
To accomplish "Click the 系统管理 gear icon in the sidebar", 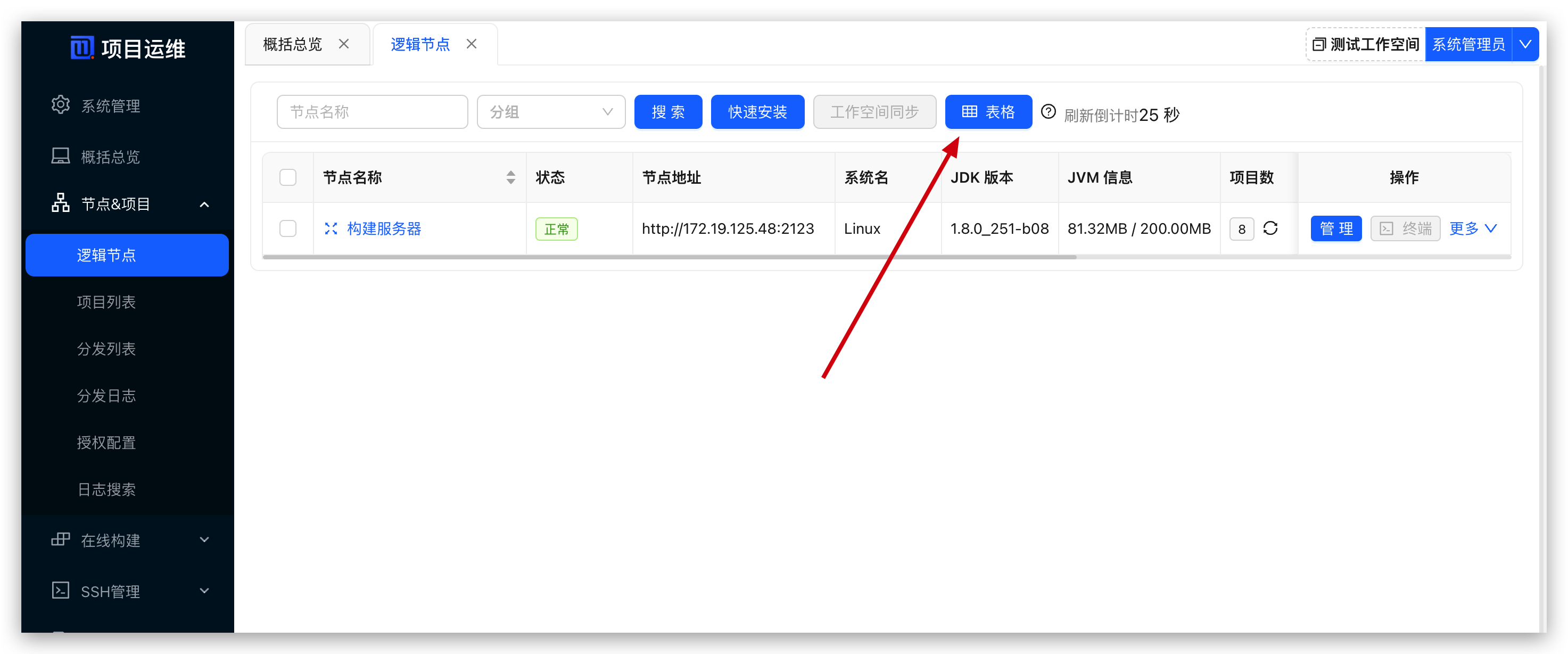I will 60,105.
